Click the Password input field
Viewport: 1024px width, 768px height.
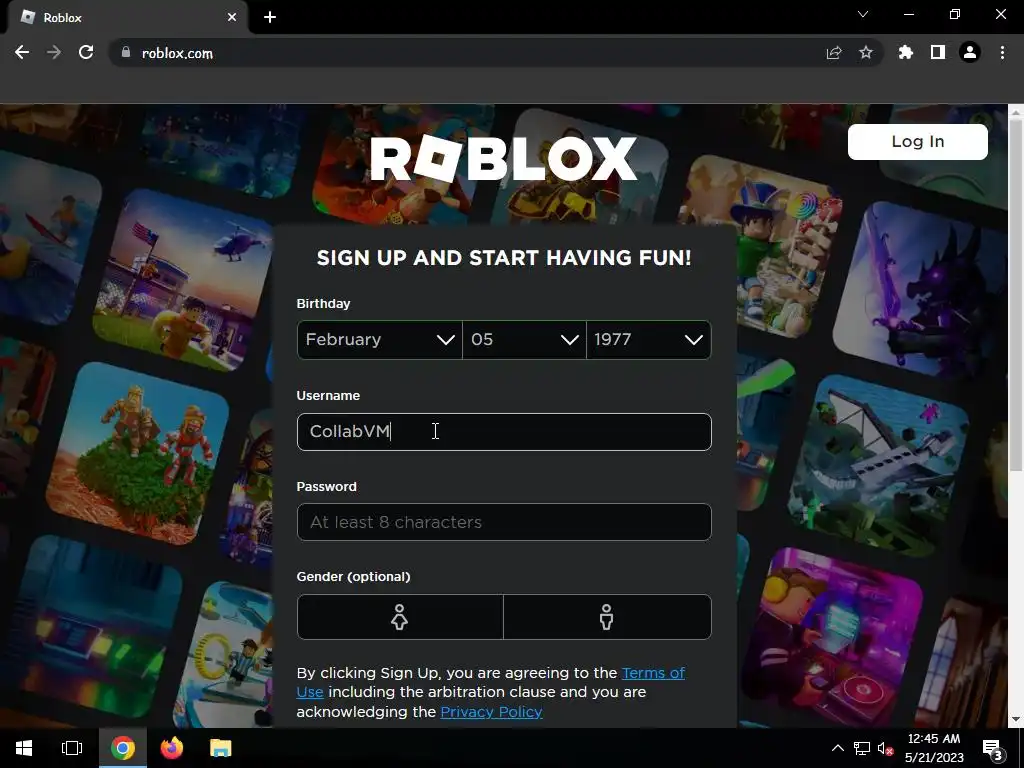point(504,522)
